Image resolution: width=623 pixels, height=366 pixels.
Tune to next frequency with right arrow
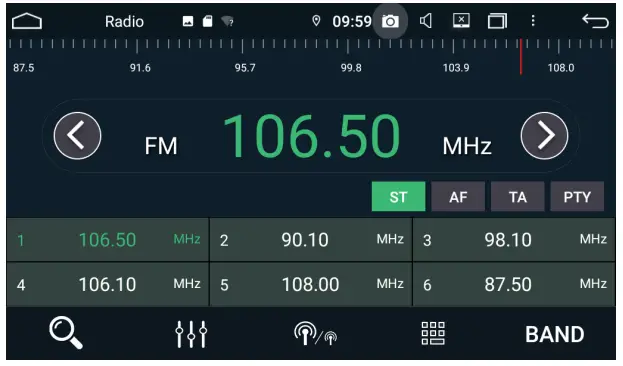[544, 136]
